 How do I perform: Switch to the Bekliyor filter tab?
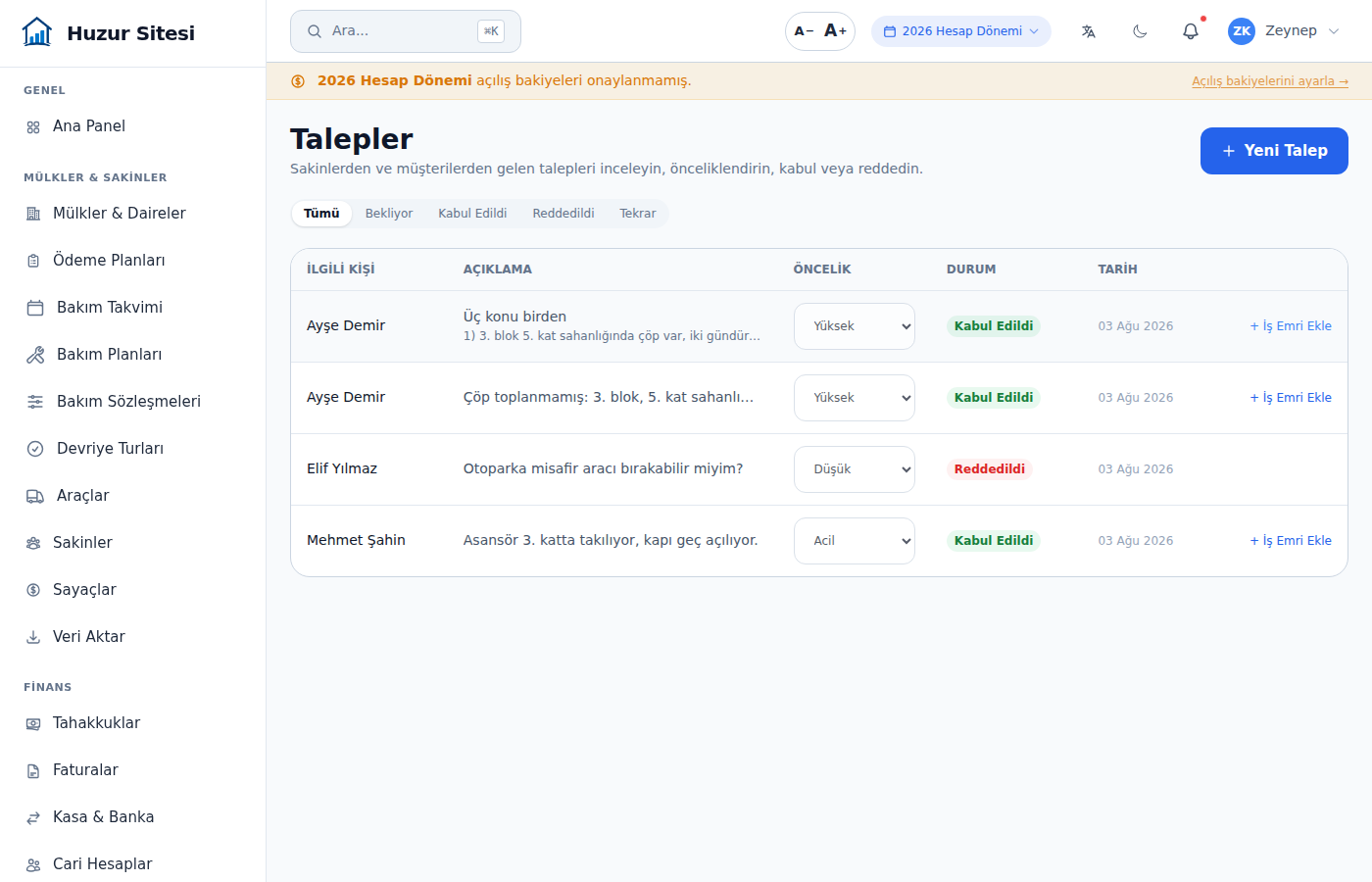389,214
